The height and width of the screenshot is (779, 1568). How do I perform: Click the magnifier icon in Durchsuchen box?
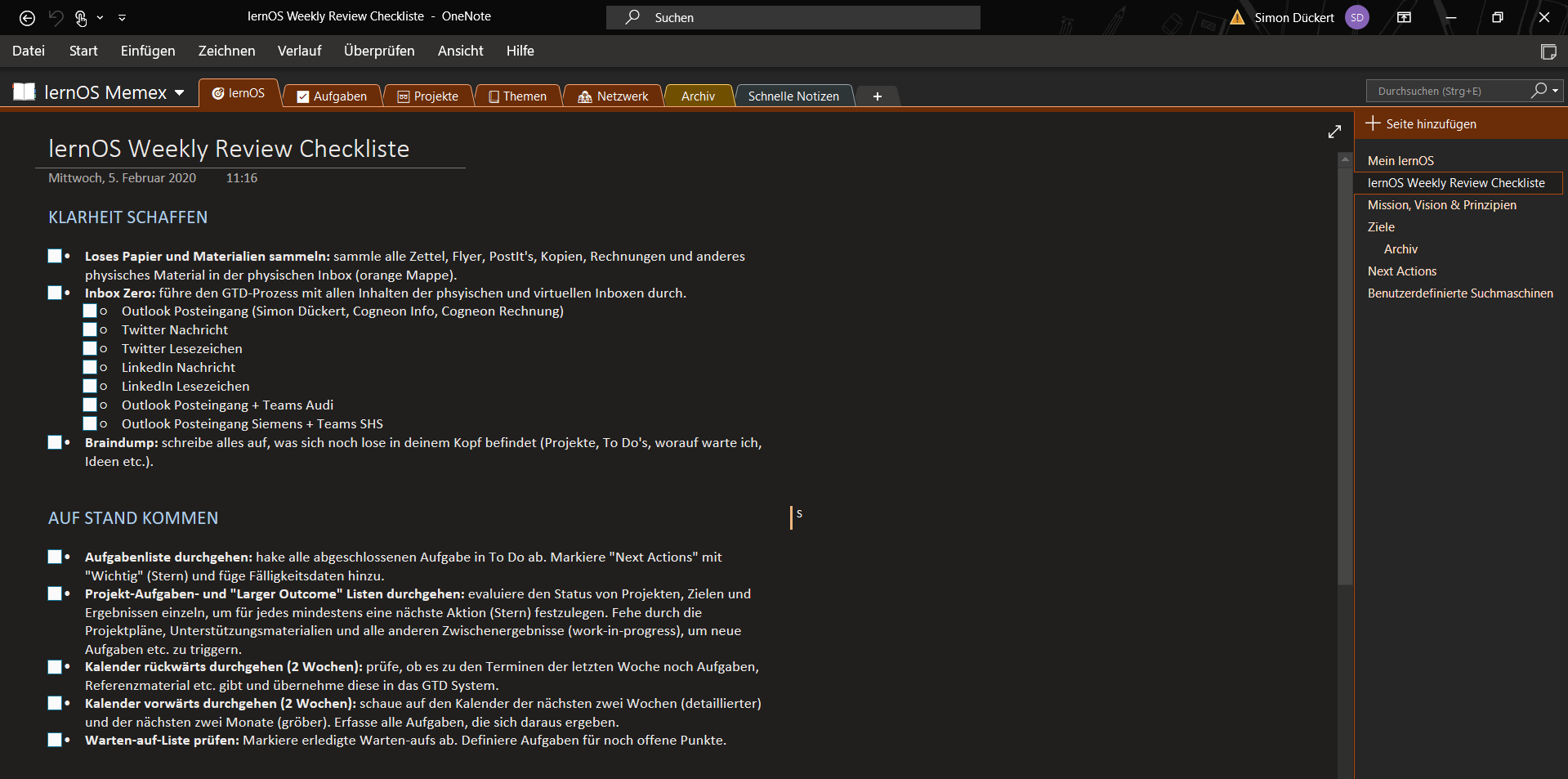click(x=1538, y=90)
